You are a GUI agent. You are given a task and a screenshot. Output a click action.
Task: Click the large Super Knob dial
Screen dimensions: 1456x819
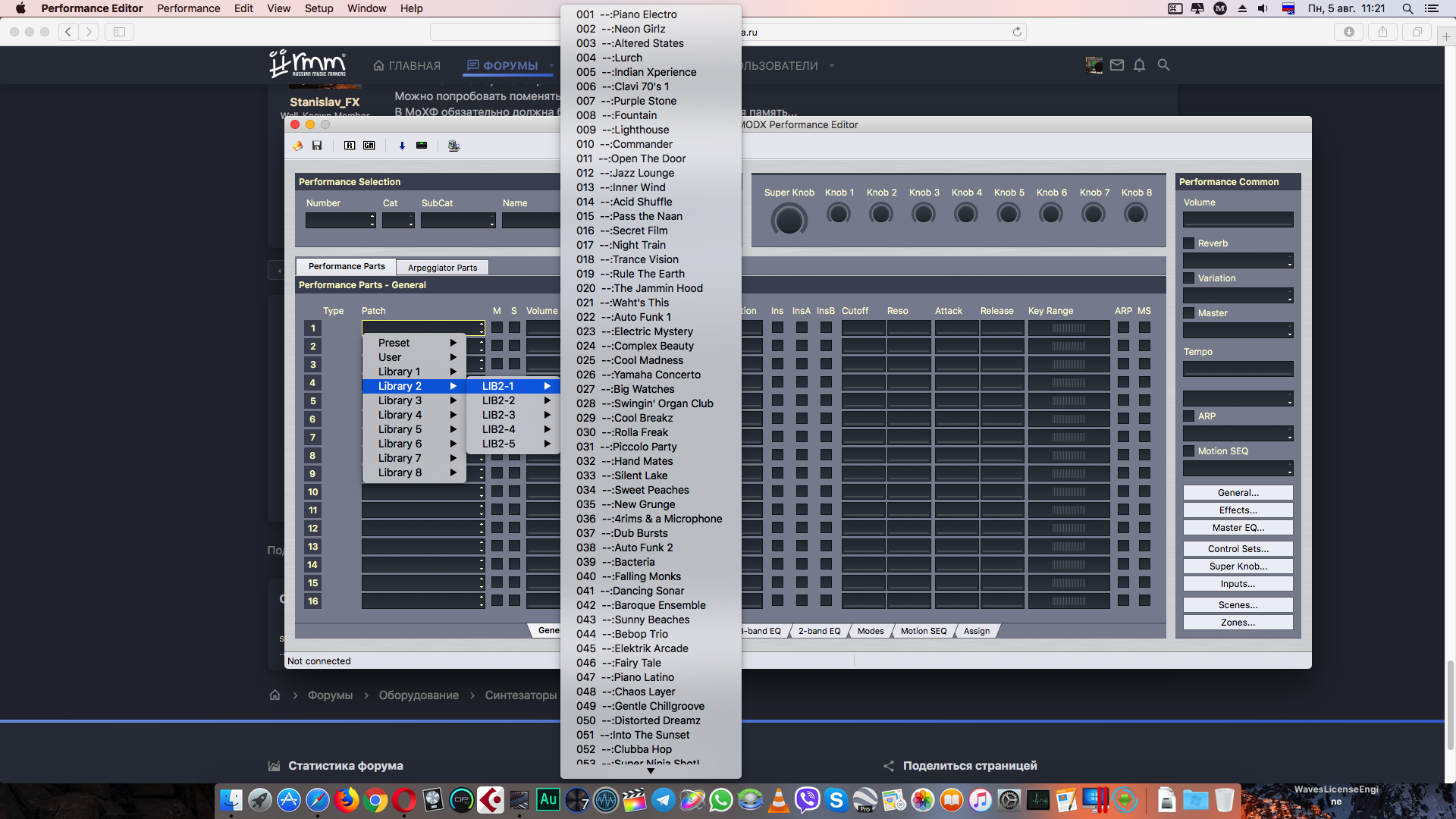coord(789,221)
